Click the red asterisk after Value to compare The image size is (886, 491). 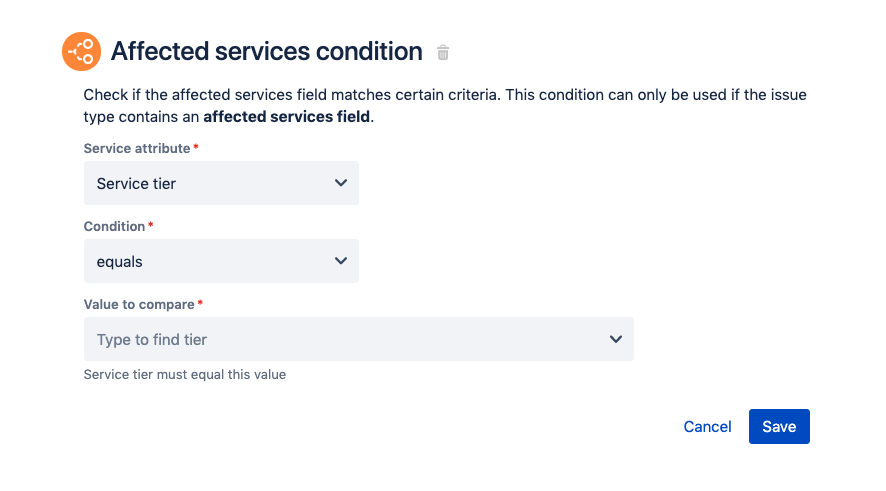(200, 304)
